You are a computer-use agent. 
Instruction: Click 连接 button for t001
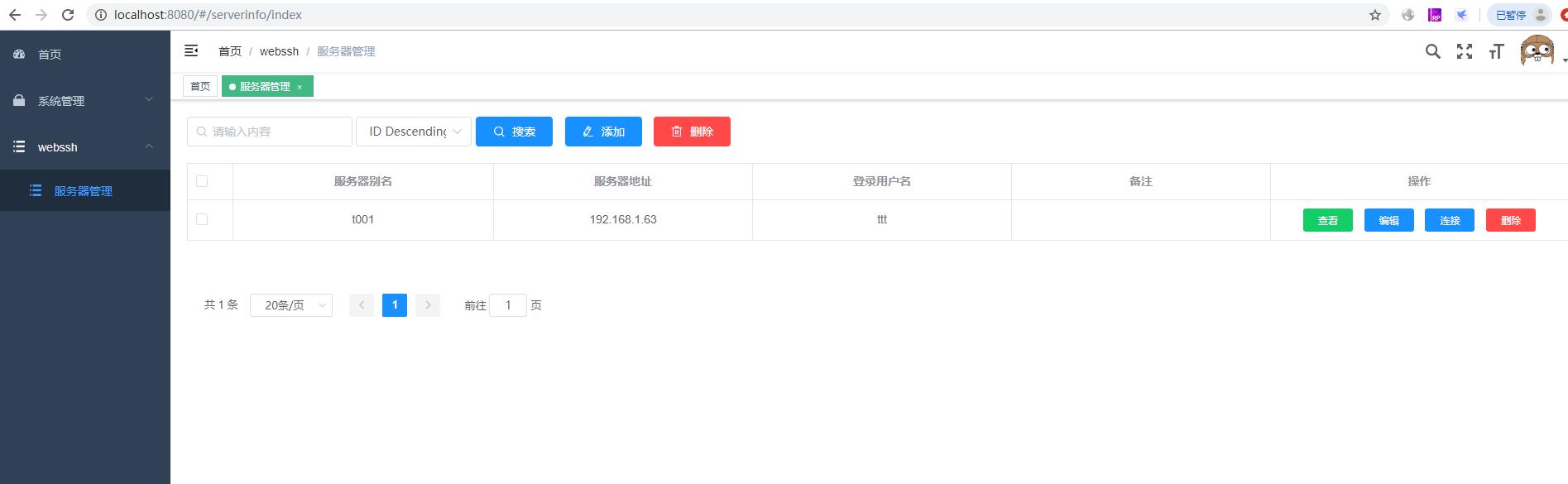(x=1450, y=220)
